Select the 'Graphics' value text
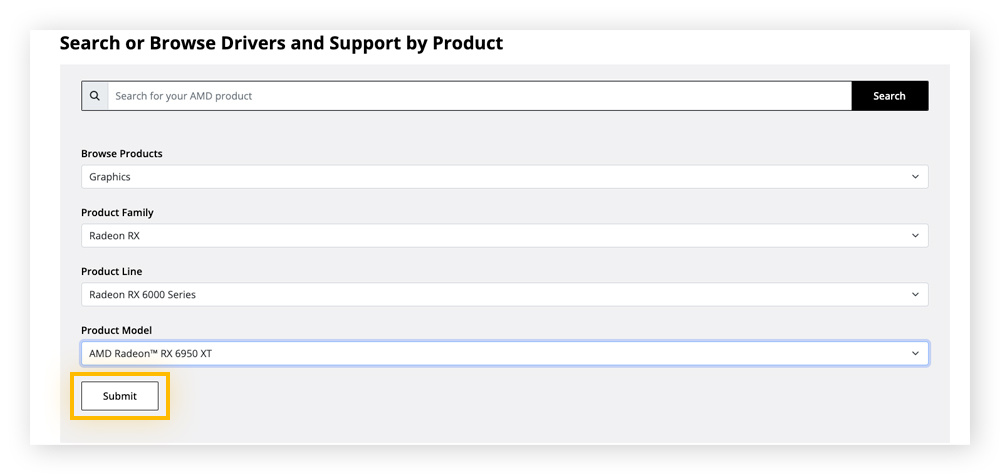 tap(110, 177)
